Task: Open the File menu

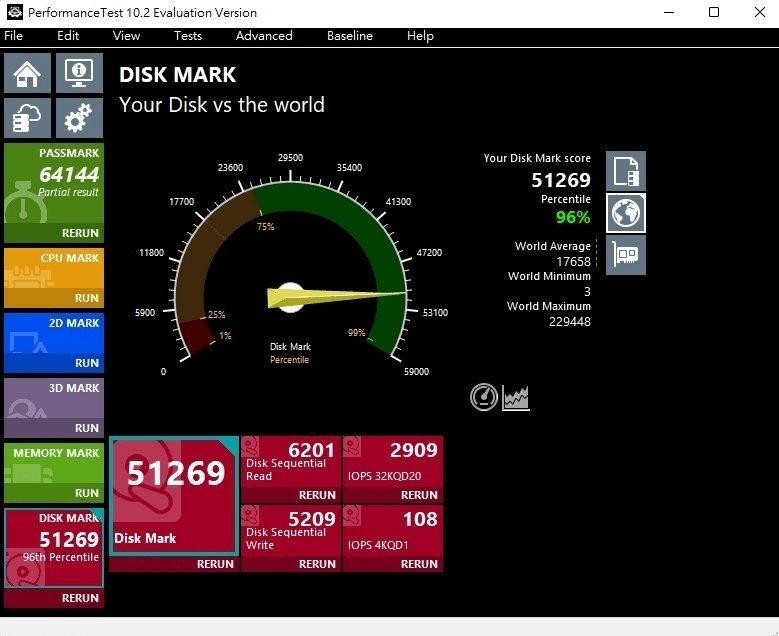Action: 13,36
